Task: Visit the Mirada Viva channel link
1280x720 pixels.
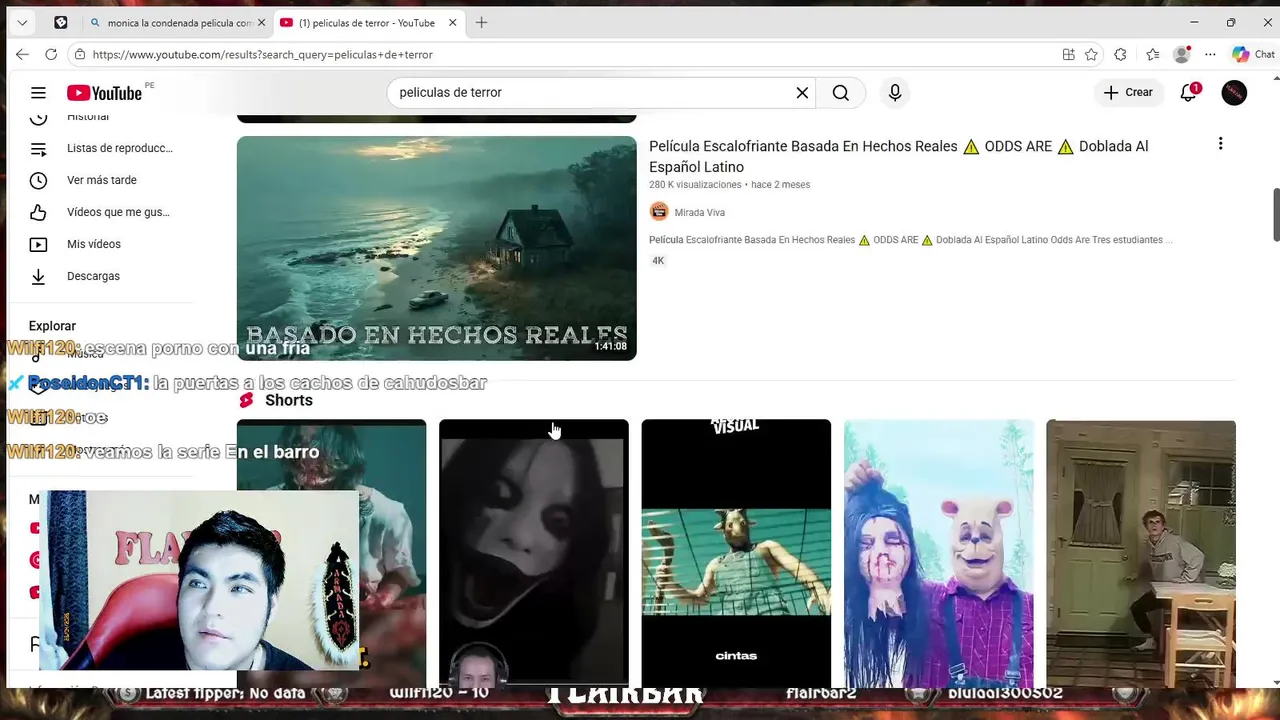Action: click(x=699, y=212)
